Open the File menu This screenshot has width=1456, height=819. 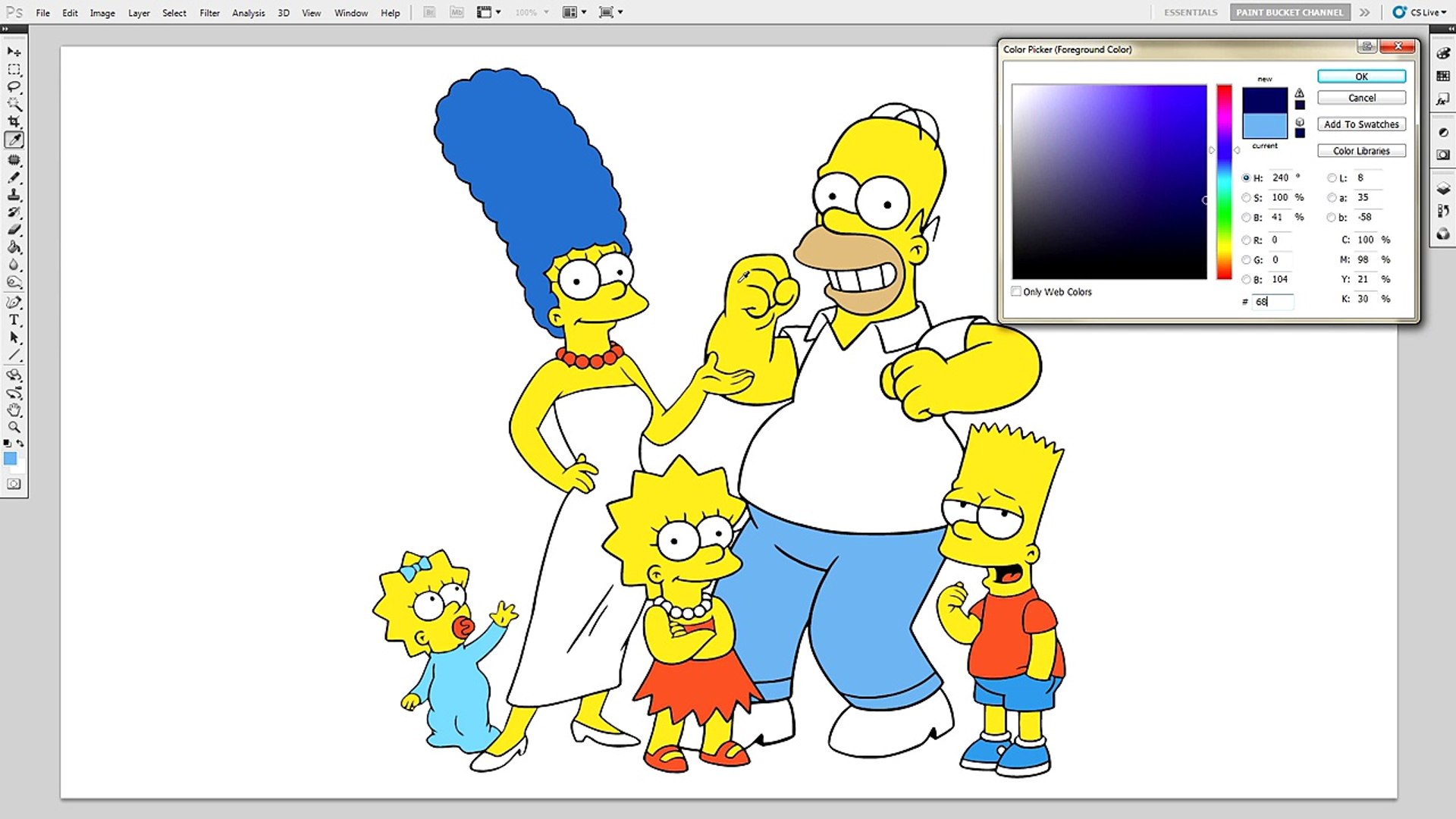tap(43, 13)
